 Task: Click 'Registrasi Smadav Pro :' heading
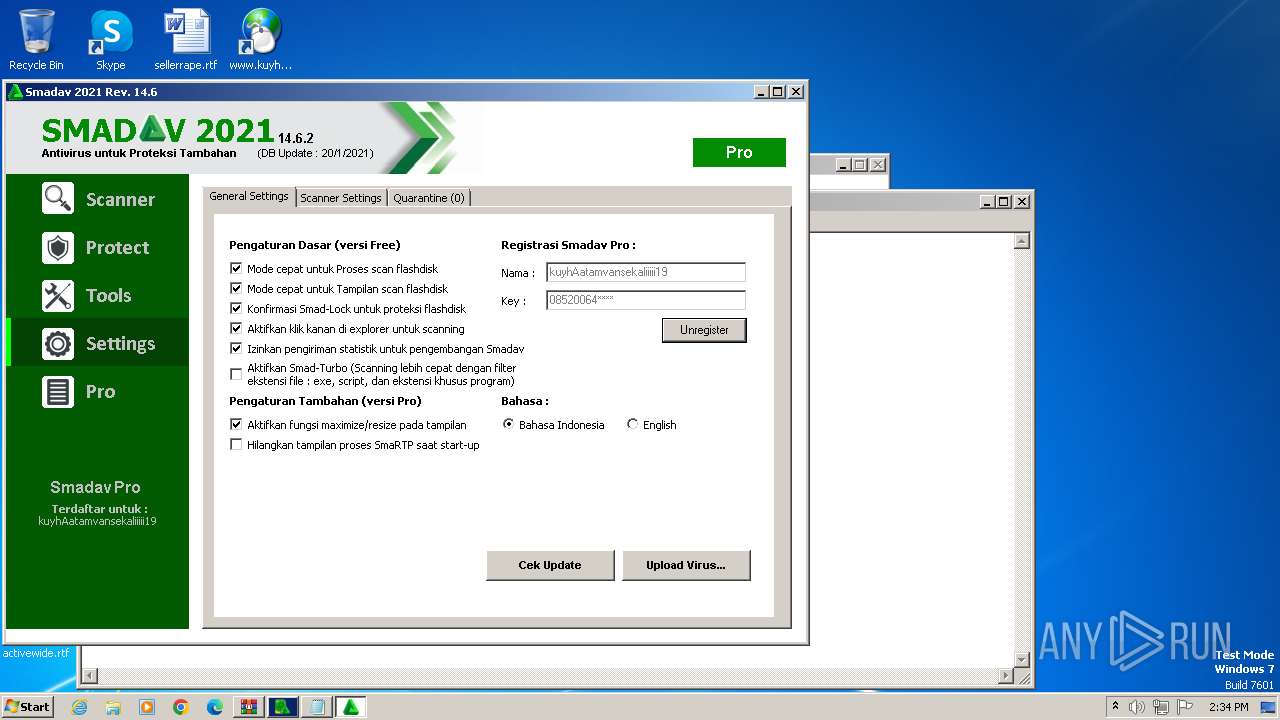568,245
